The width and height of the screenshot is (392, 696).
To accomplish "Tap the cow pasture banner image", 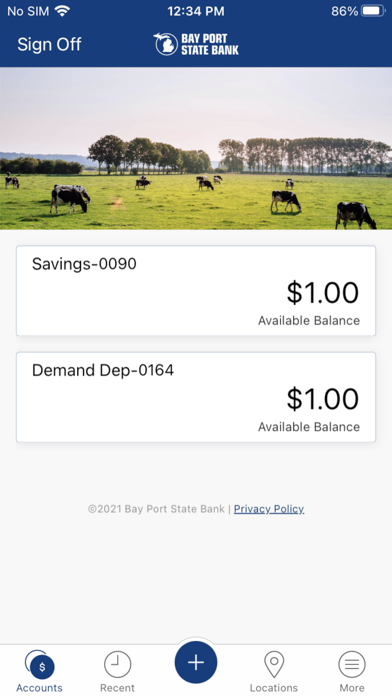I will [196, 148].
